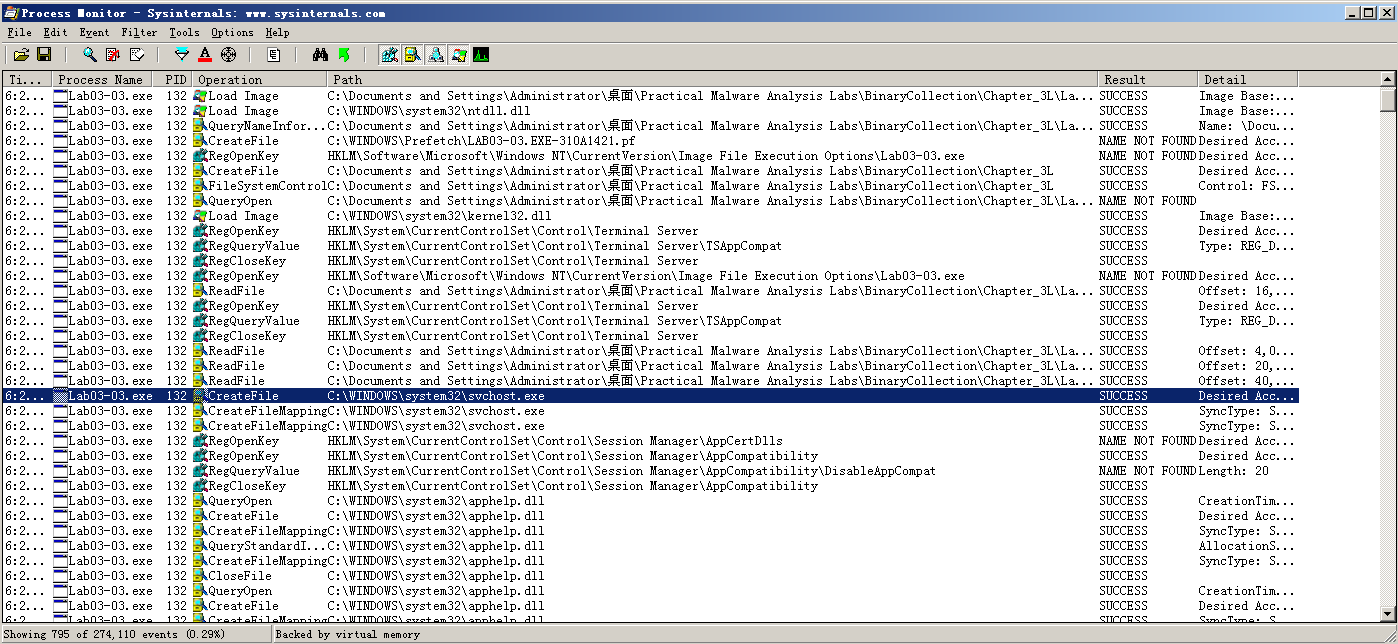Expand the Options menu
1398x644 pixels.
coord(232,32)
